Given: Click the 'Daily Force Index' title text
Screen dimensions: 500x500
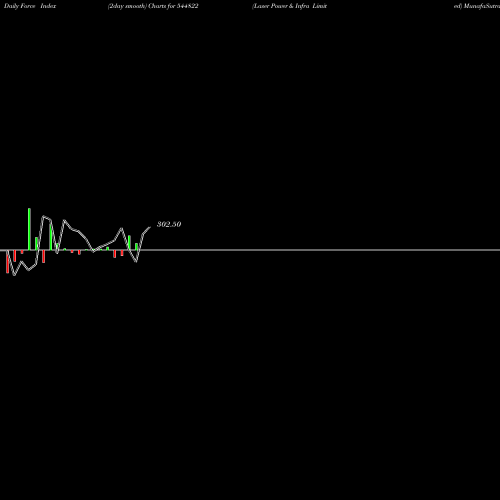Looking at the screenshot, I should 30,6.
